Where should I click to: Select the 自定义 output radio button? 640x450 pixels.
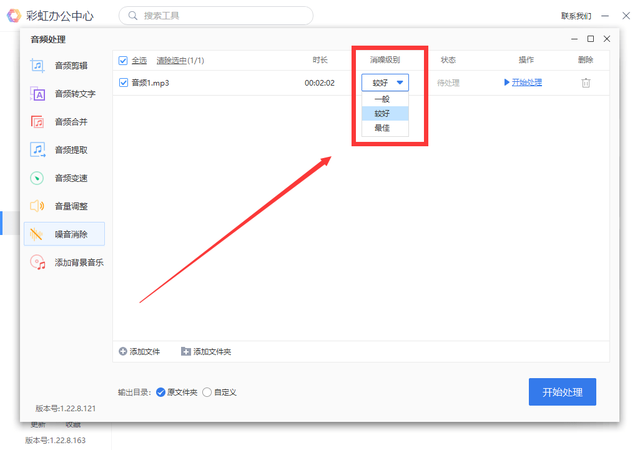tap(207, 392)
